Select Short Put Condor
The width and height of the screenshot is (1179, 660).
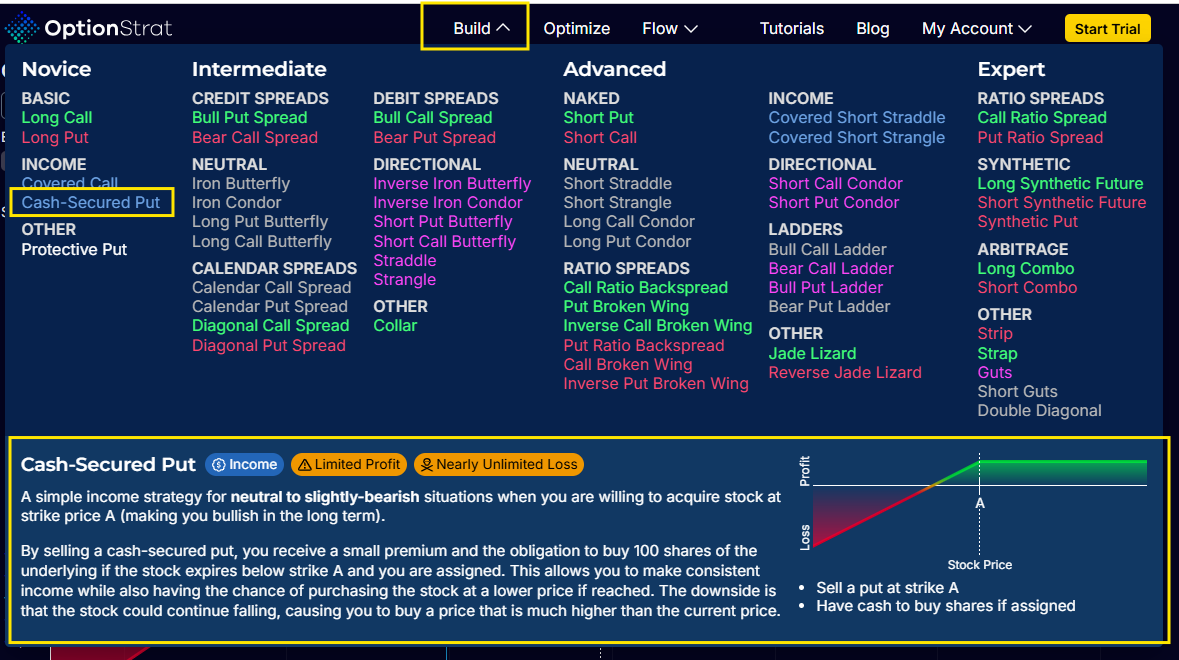(x=834, y=202)
